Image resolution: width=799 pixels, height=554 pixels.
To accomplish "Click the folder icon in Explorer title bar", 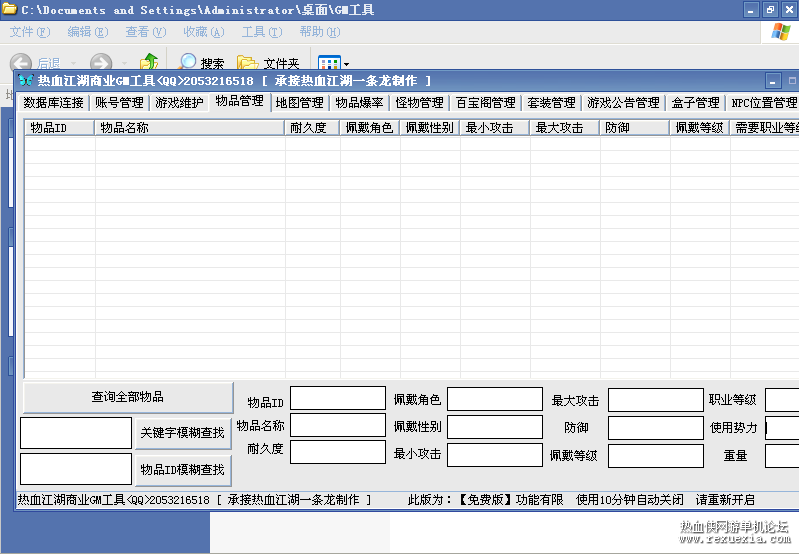I will 10,9.
